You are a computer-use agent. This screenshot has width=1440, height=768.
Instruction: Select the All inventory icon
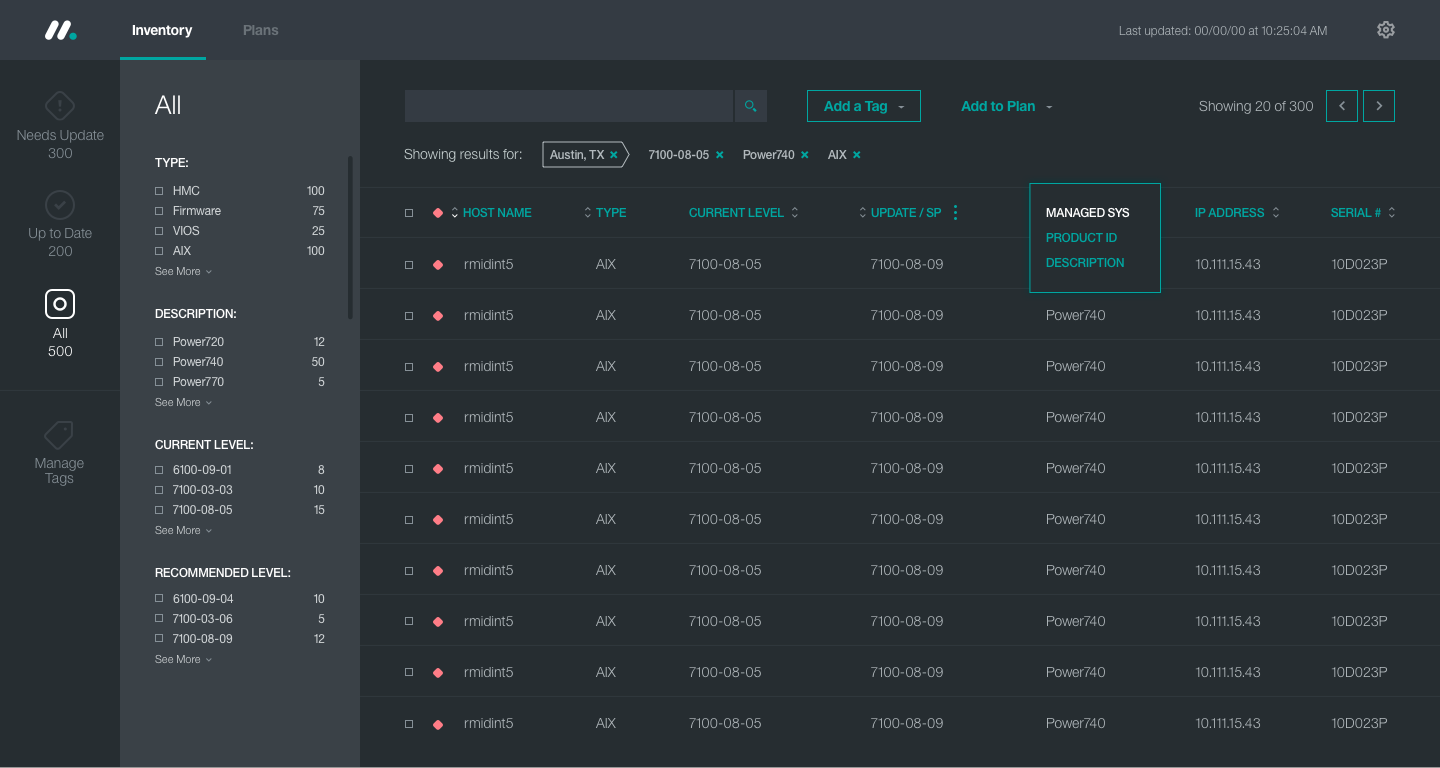point(60,304)
